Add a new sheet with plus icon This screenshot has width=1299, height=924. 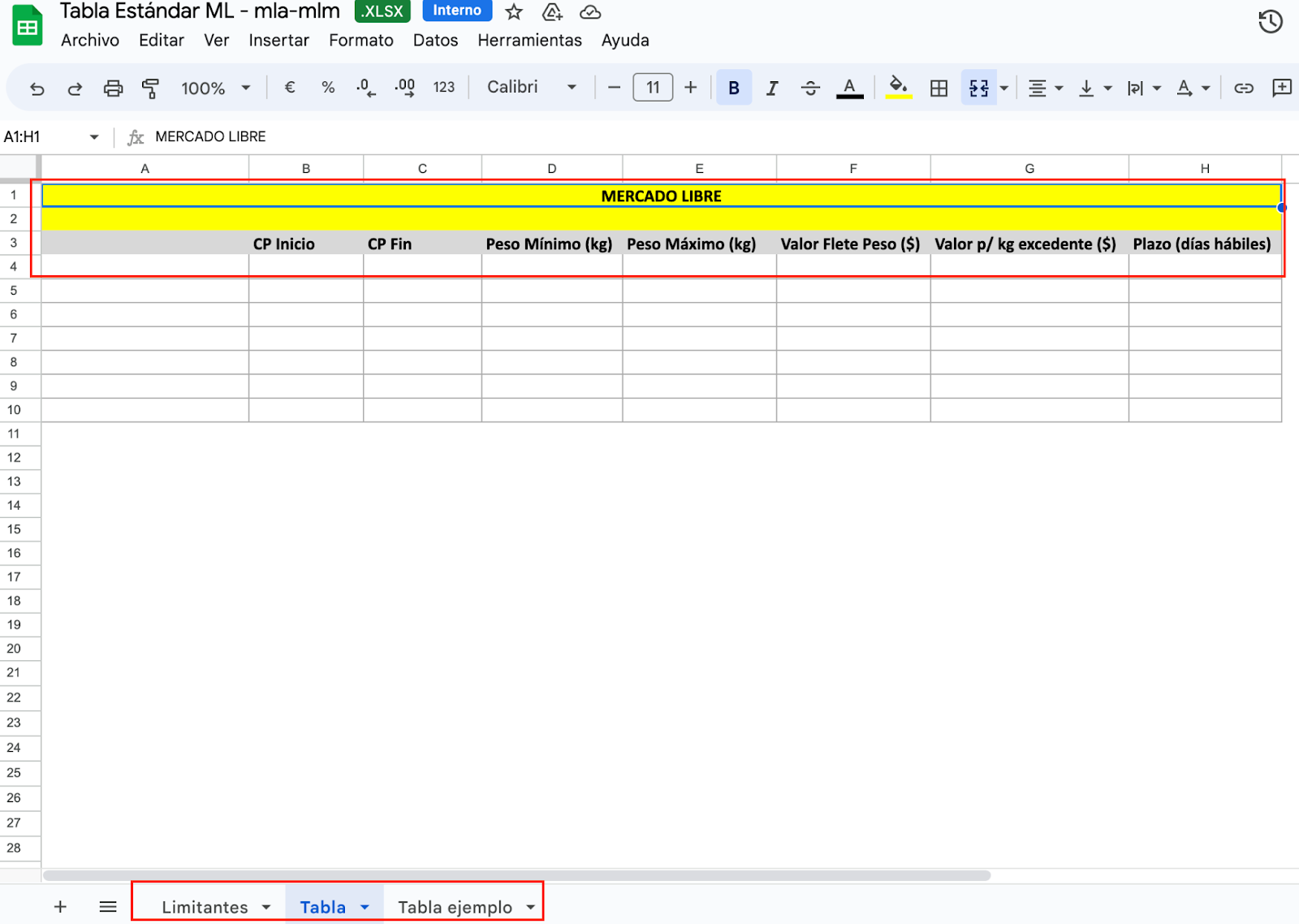coord(60,907)
